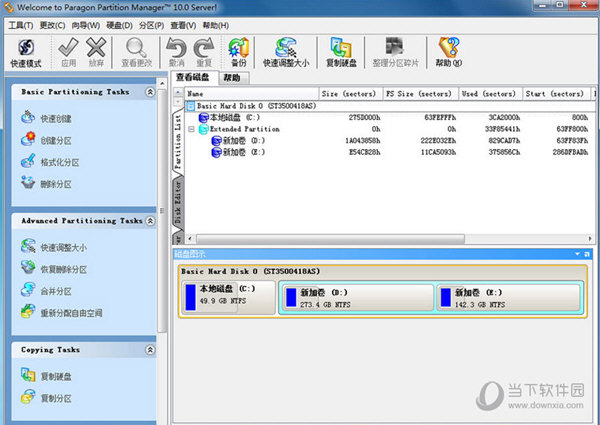
Task: Sort by Start (sectors) column header
Action: 557,94
